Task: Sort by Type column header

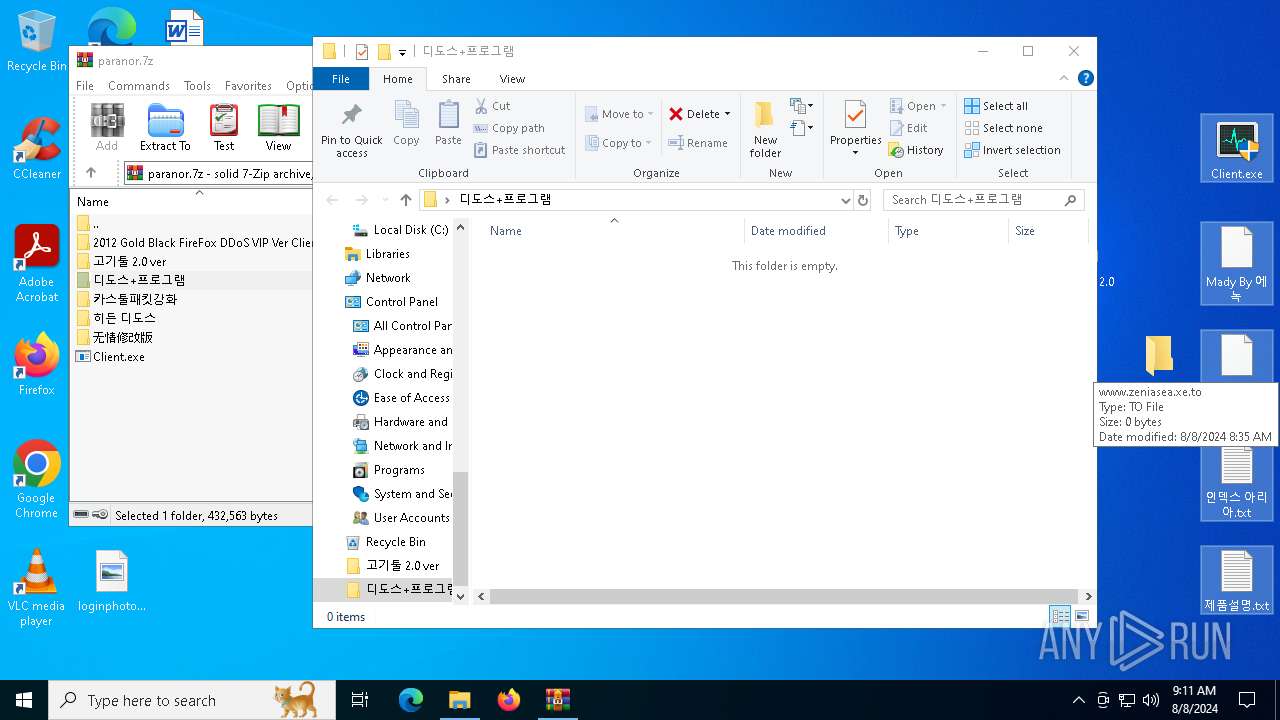Action: [x=948, y=231]
